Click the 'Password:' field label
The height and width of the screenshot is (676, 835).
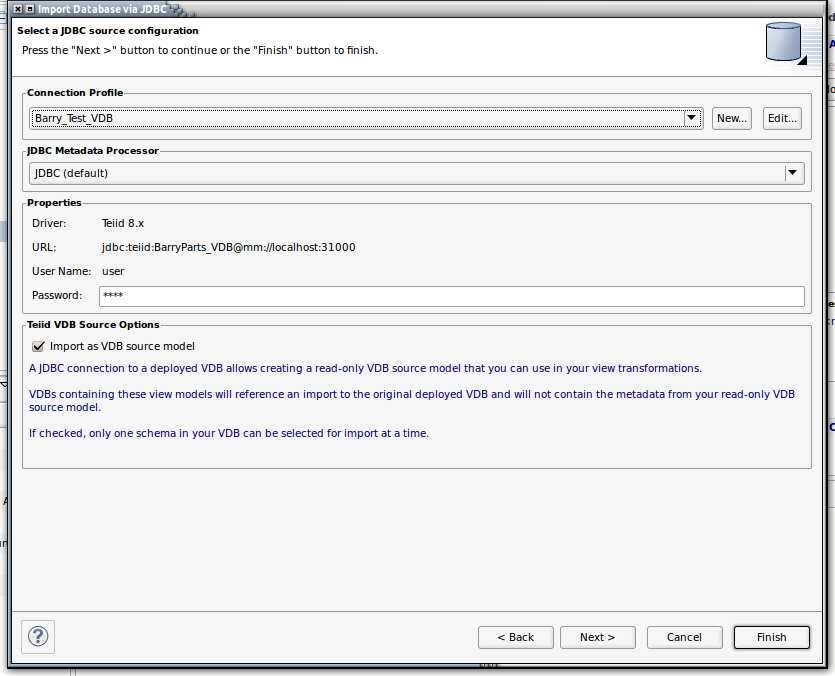click(57, 295)
